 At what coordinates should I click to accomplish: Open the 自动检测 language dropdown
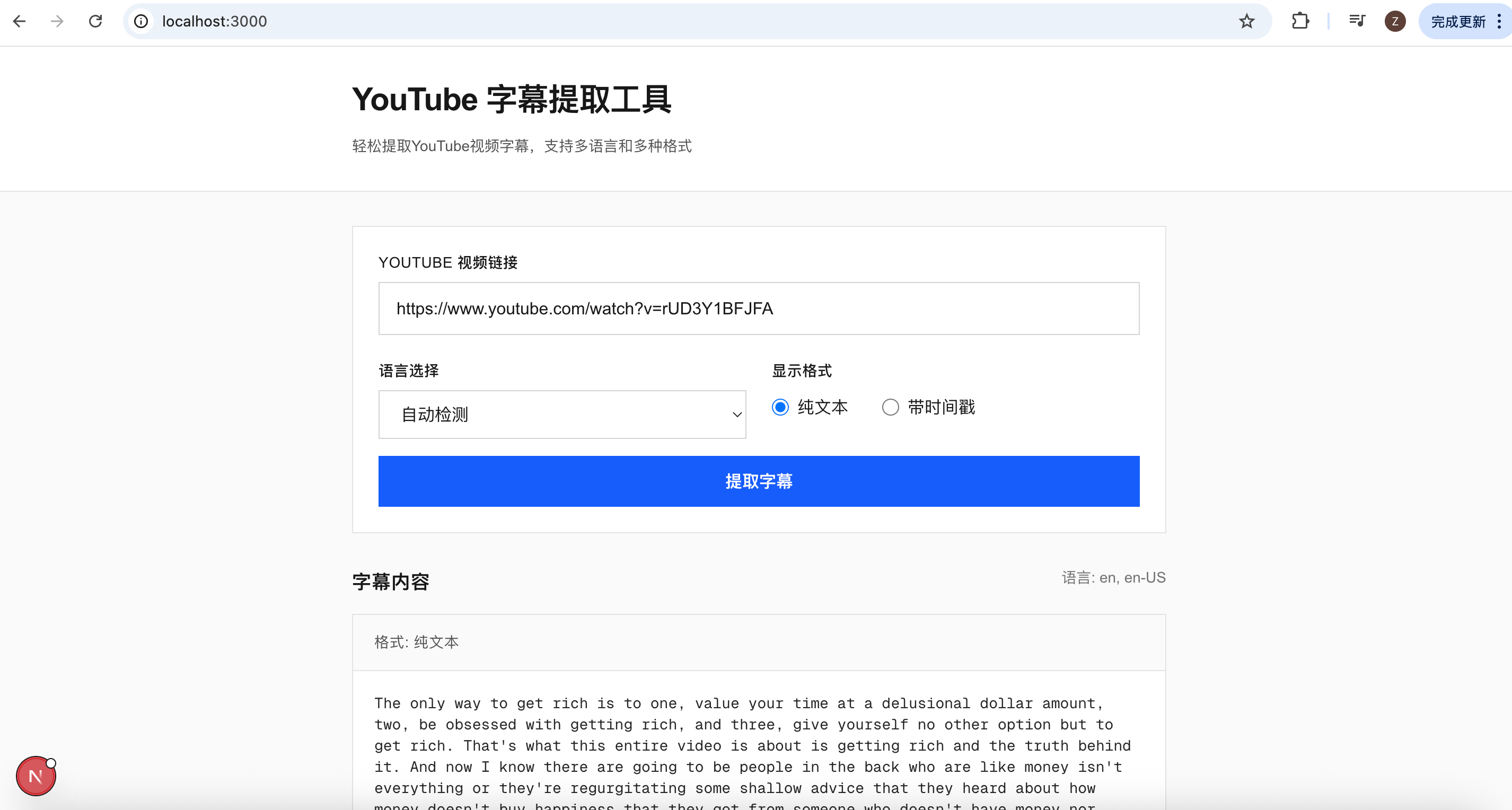click(562, 415)
